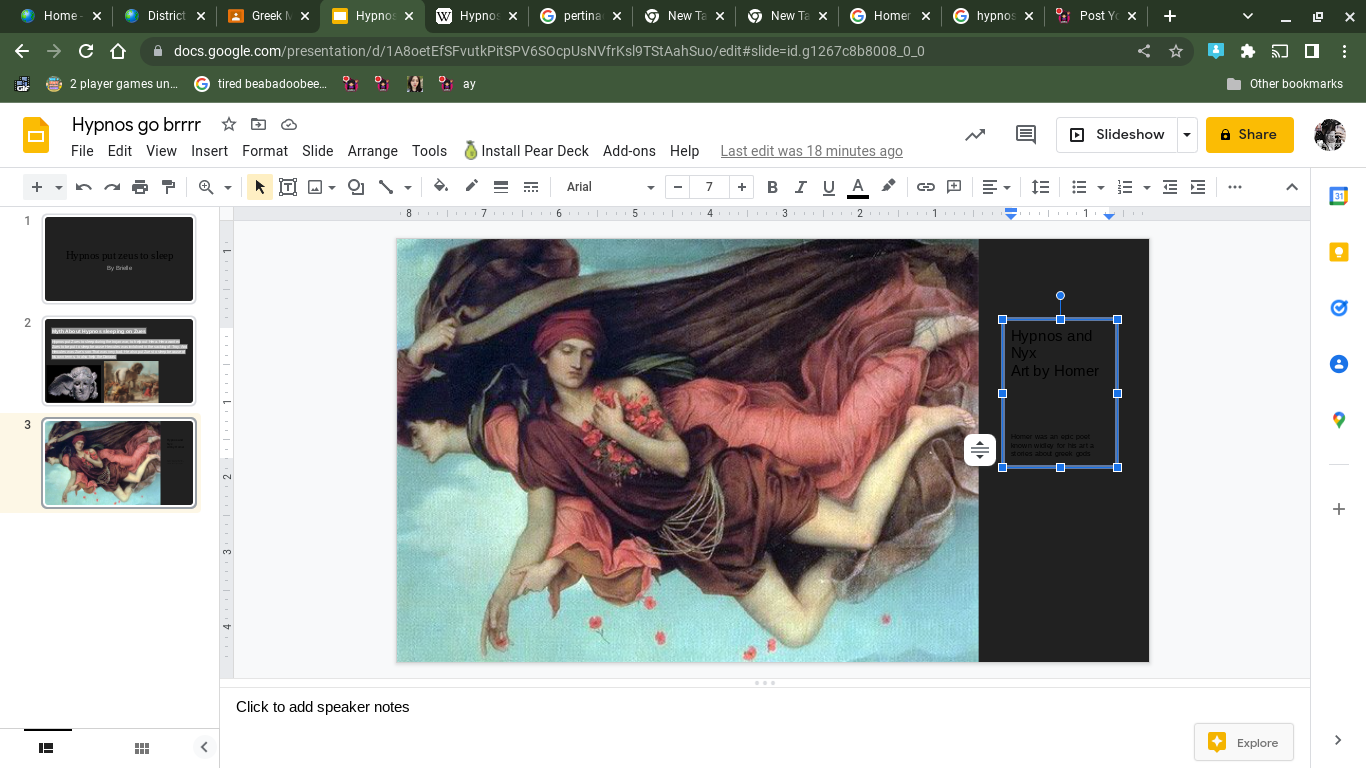
Task: Click the Print icon
Action: coord(140,187)
